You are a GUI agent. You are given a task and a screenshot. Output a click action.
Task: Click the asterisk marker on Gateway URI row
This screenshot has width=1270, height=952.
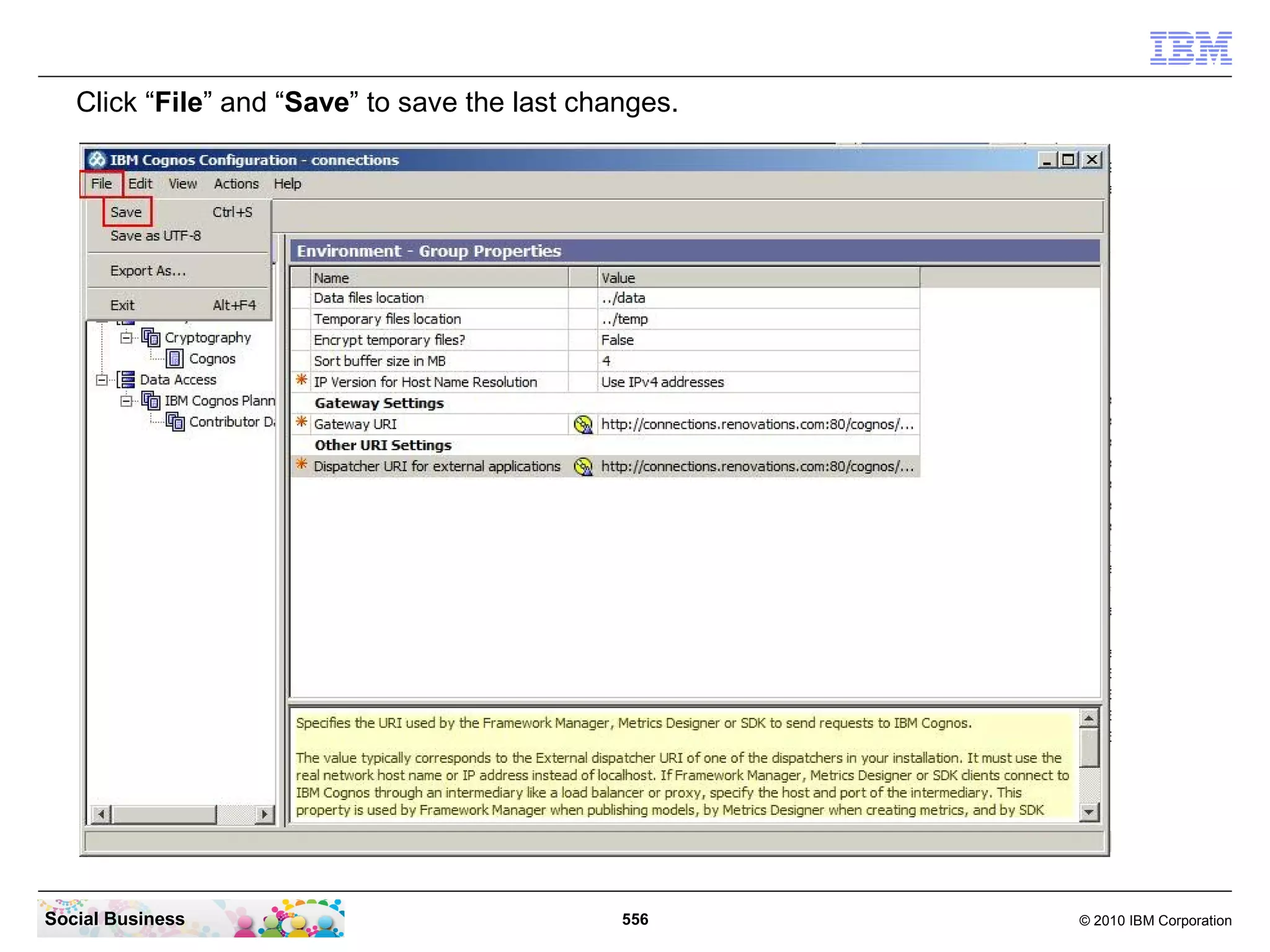point(301,422)
